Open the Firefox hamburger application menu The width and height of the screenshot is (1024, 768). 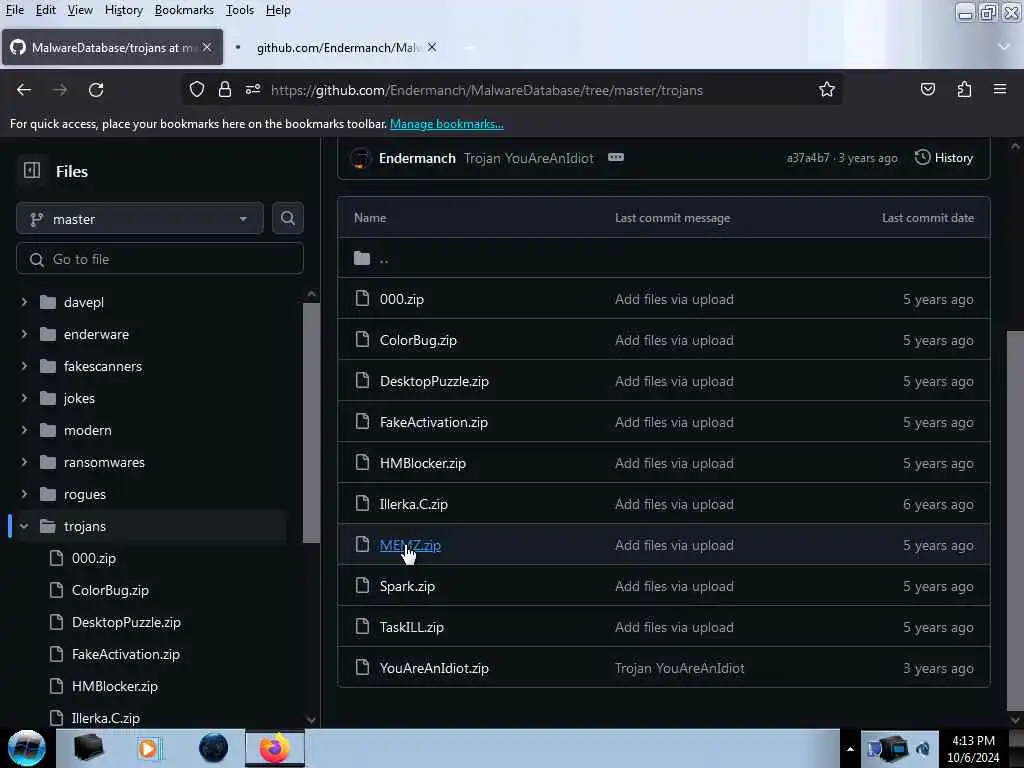click(1000, 89)
